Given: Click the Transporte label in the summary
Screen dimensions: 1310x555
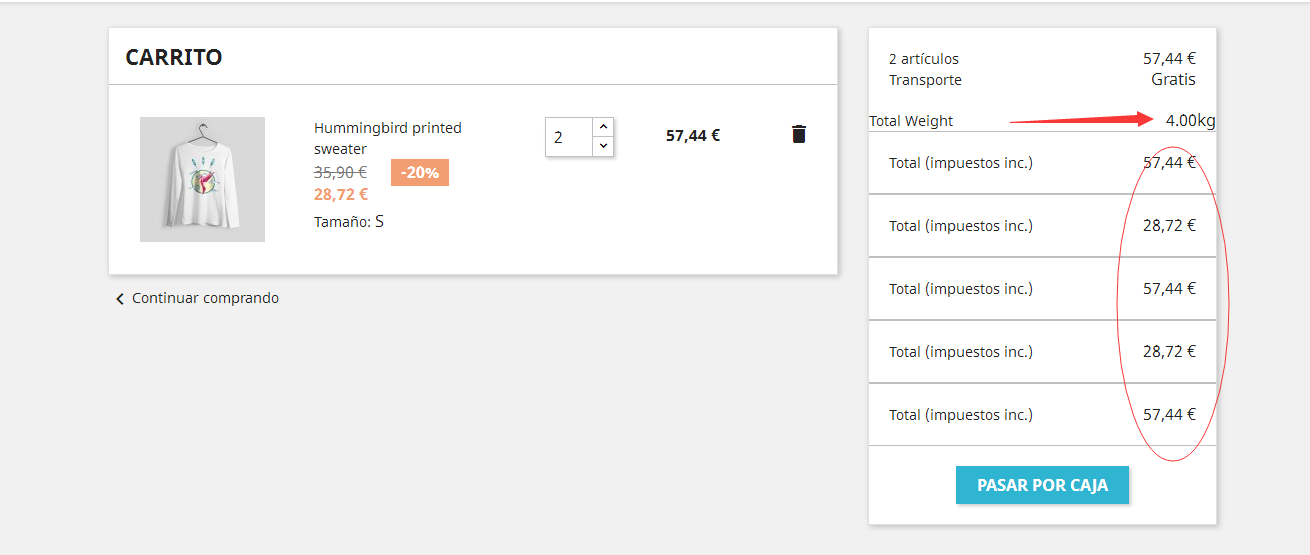Looking at the screenshot, I should pos(925,80).
